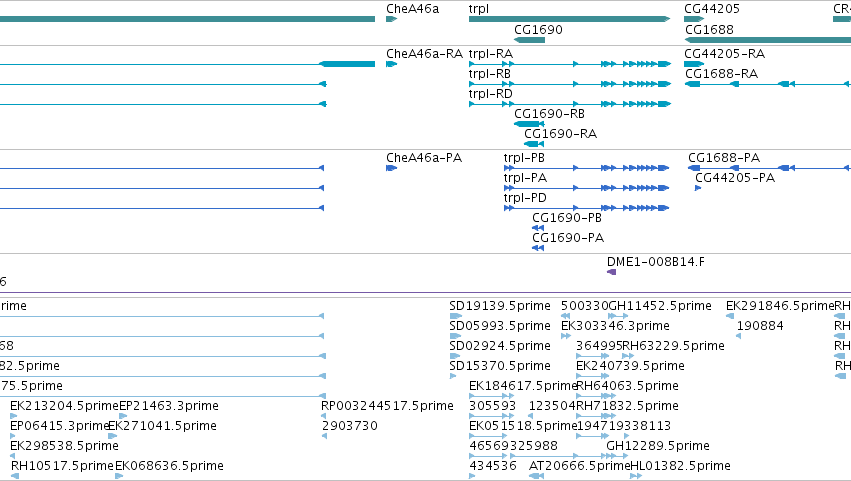The image size is (851, 481).
Task: Click the EK213204.5prime EST label
Action: click(x=64, y=406)
